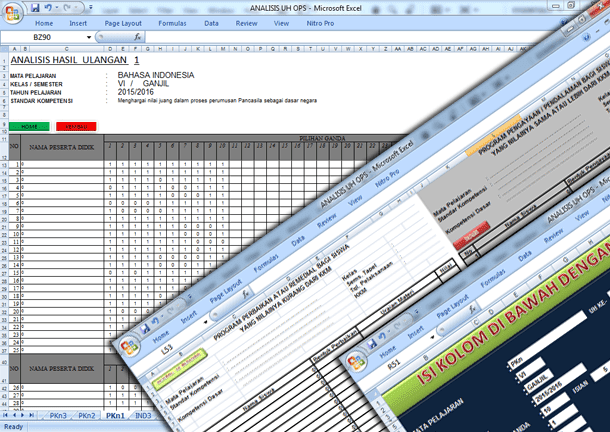Expand the BZ90 Name Box dropdown arrow
Screen dimensions: 610x432
point(89,37)
